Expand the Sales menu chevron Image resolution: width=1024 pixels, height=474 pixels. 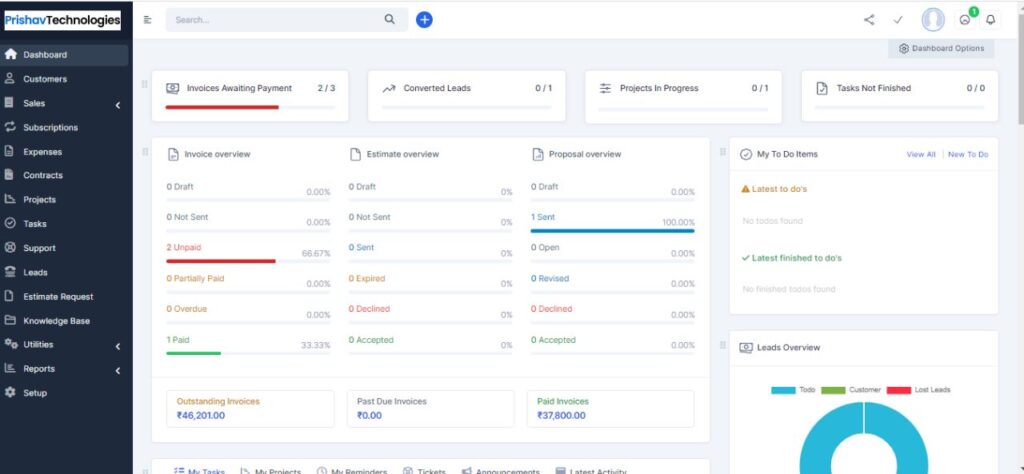[x=118, y=105]
